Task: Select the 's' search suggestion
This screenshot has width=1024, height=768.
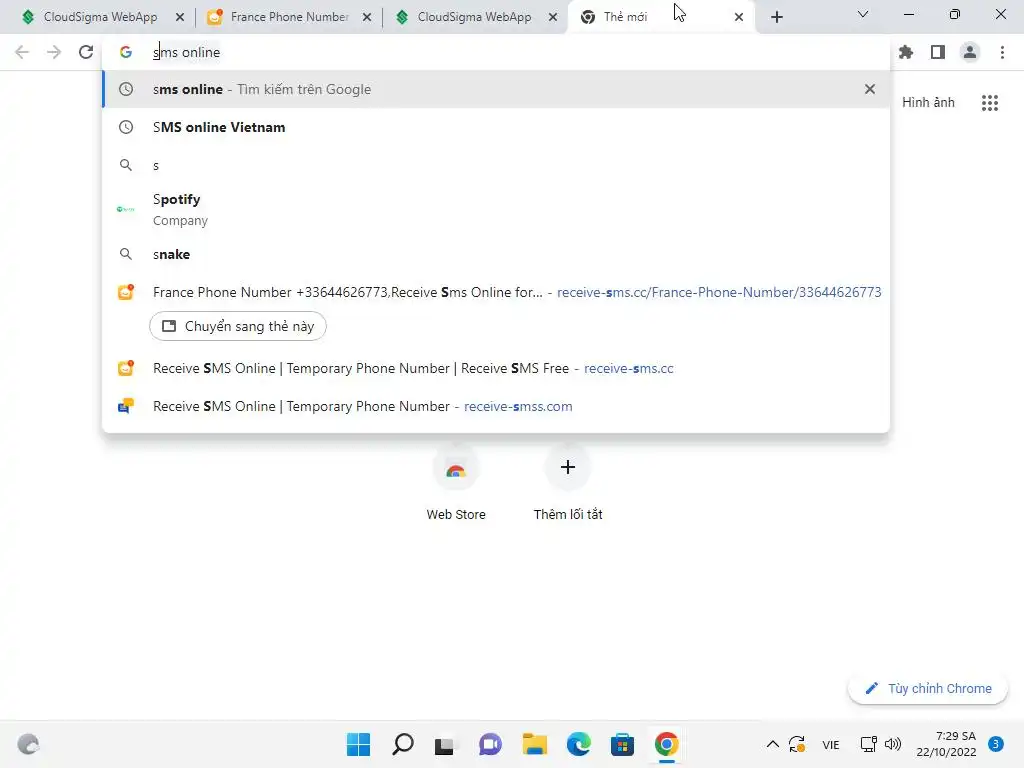Action: pos(496,165)
